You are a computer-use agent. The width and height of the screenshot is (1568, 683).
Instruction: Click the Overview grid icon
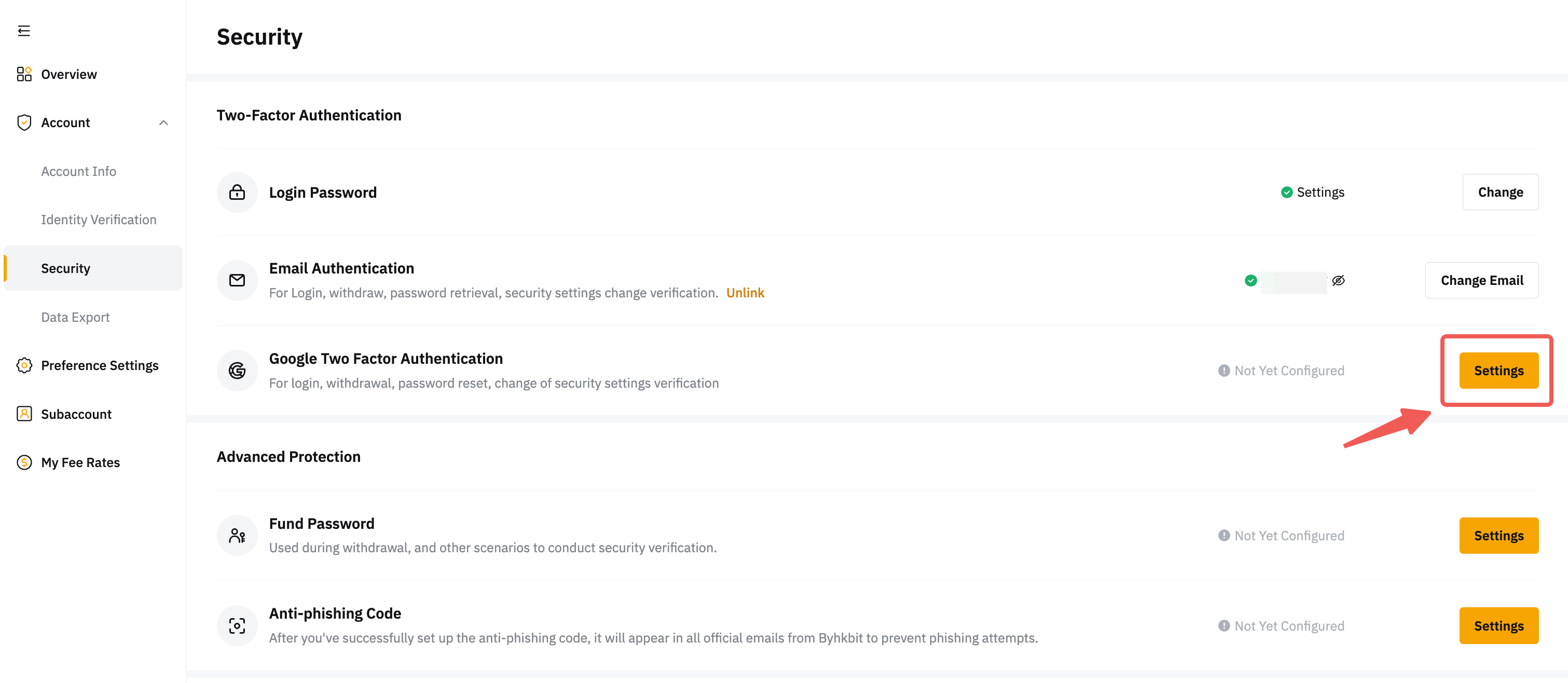pos(24,74)
